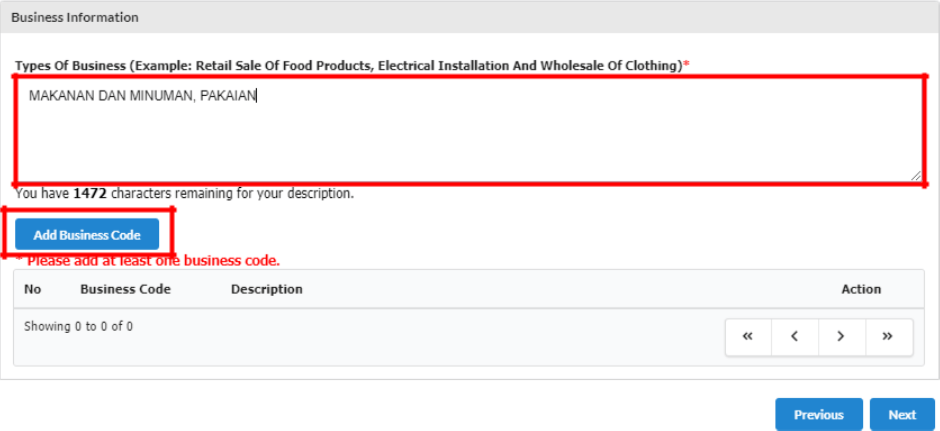Screen dimensions: 940x431
Task: Click the No column header
Action: tap(33, 289)
